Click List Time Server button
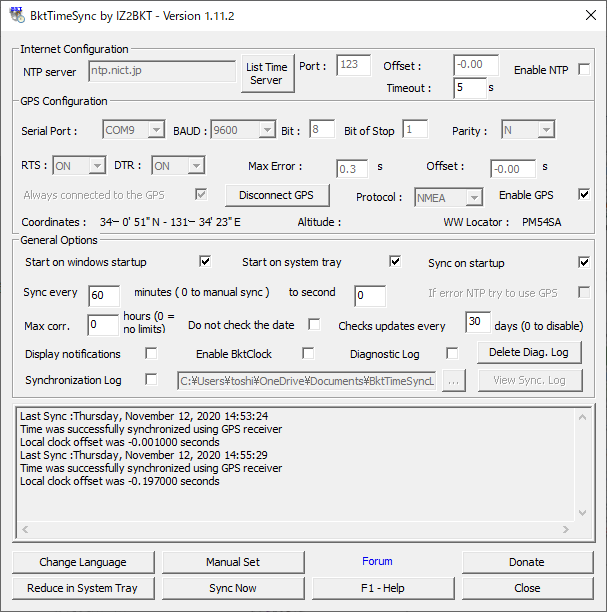607x612 pixels. [x=267, y=73]
